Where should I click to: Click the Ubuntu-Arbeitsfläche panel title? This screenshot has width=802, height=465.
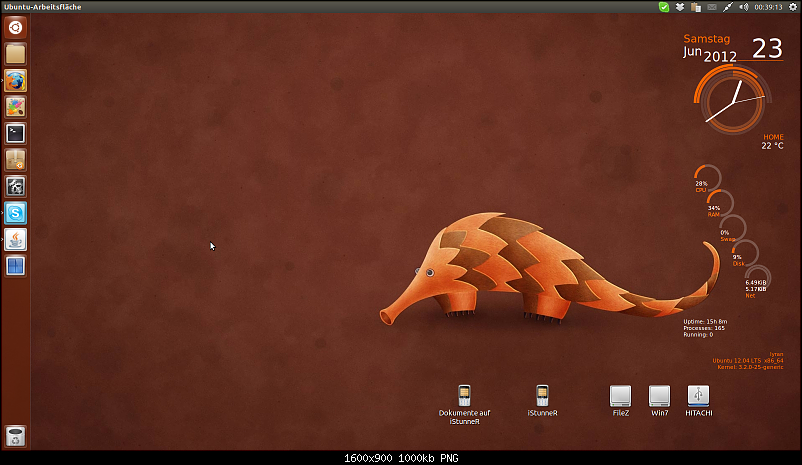click(42, 7)
